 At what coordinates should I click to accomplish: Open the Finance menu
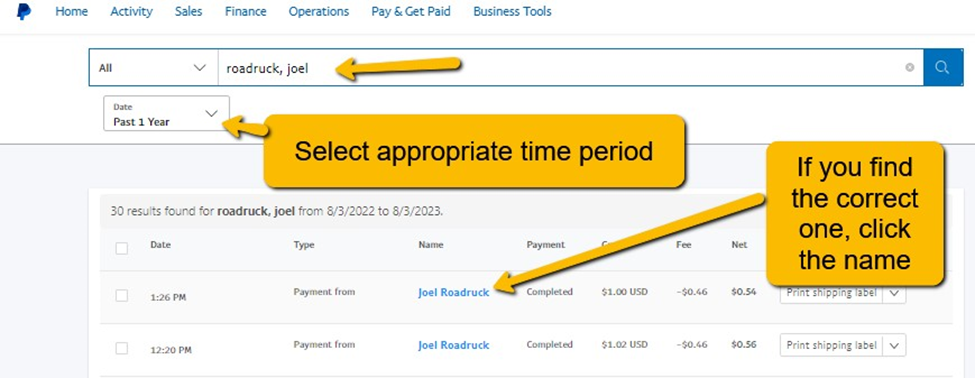tap(246, 12)
